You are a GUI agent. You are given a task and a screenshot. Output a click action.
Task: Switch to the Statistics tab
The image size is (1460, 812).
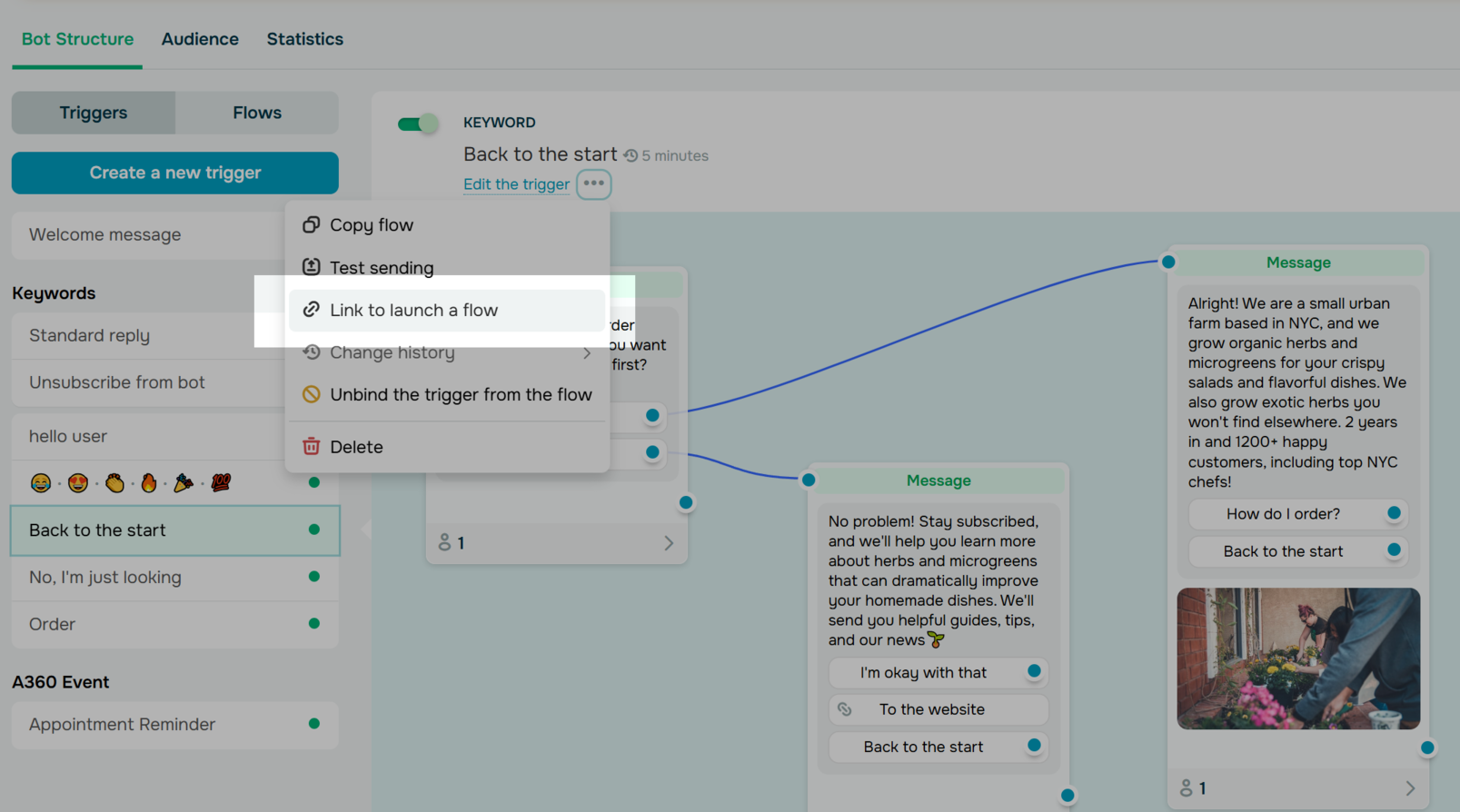pos(304,39)
